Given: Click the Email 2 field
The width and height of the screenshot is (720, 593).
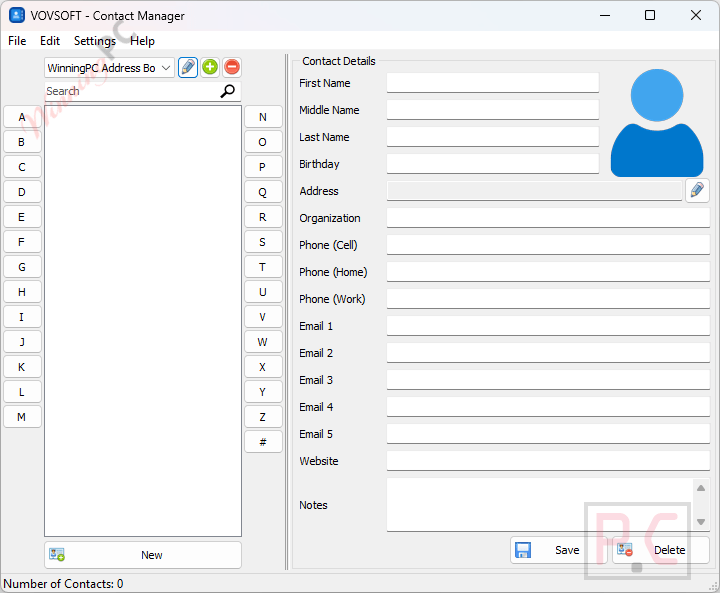Looking at the screenshot, I should pyautogui.click(x=548, y=353).
